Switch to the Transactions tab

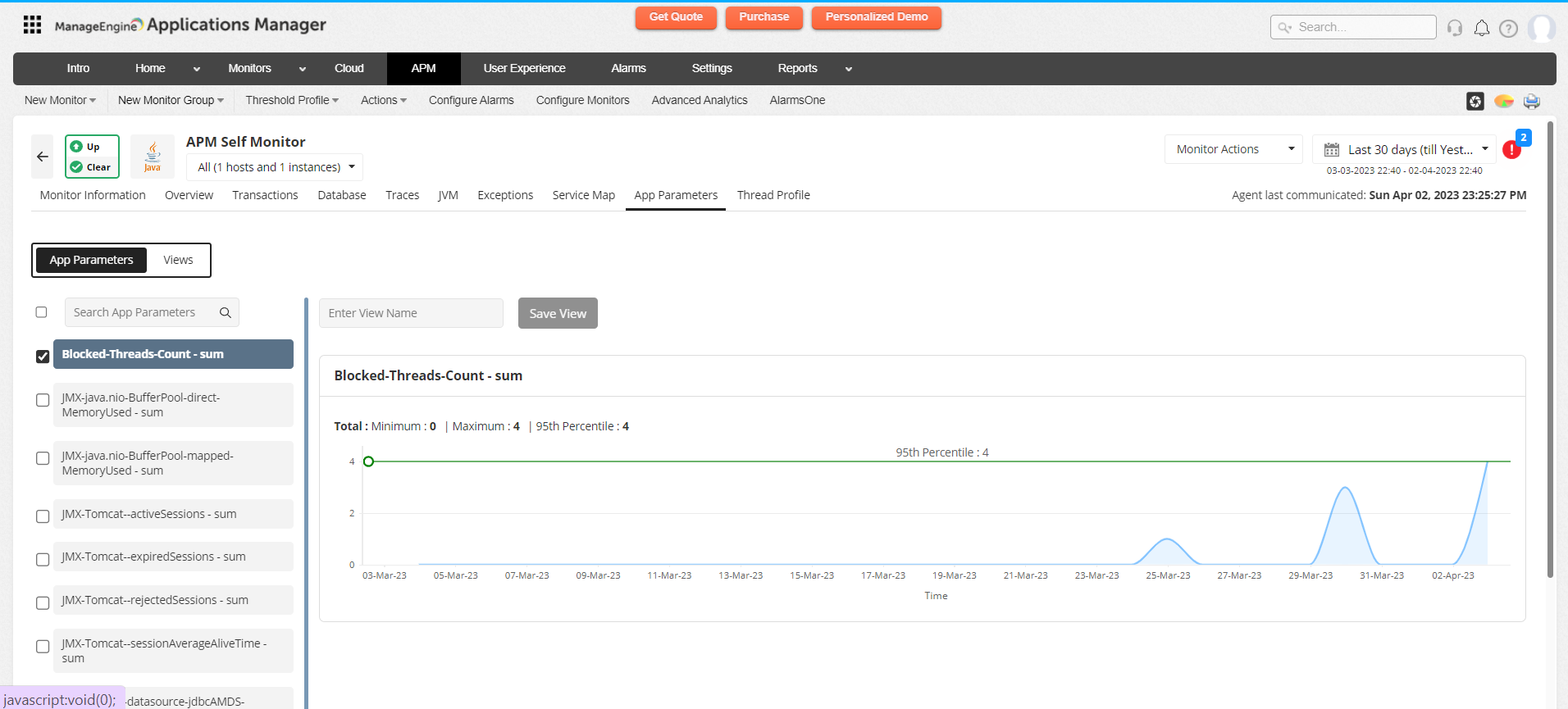pyautogui.click(x=265, y=195)
